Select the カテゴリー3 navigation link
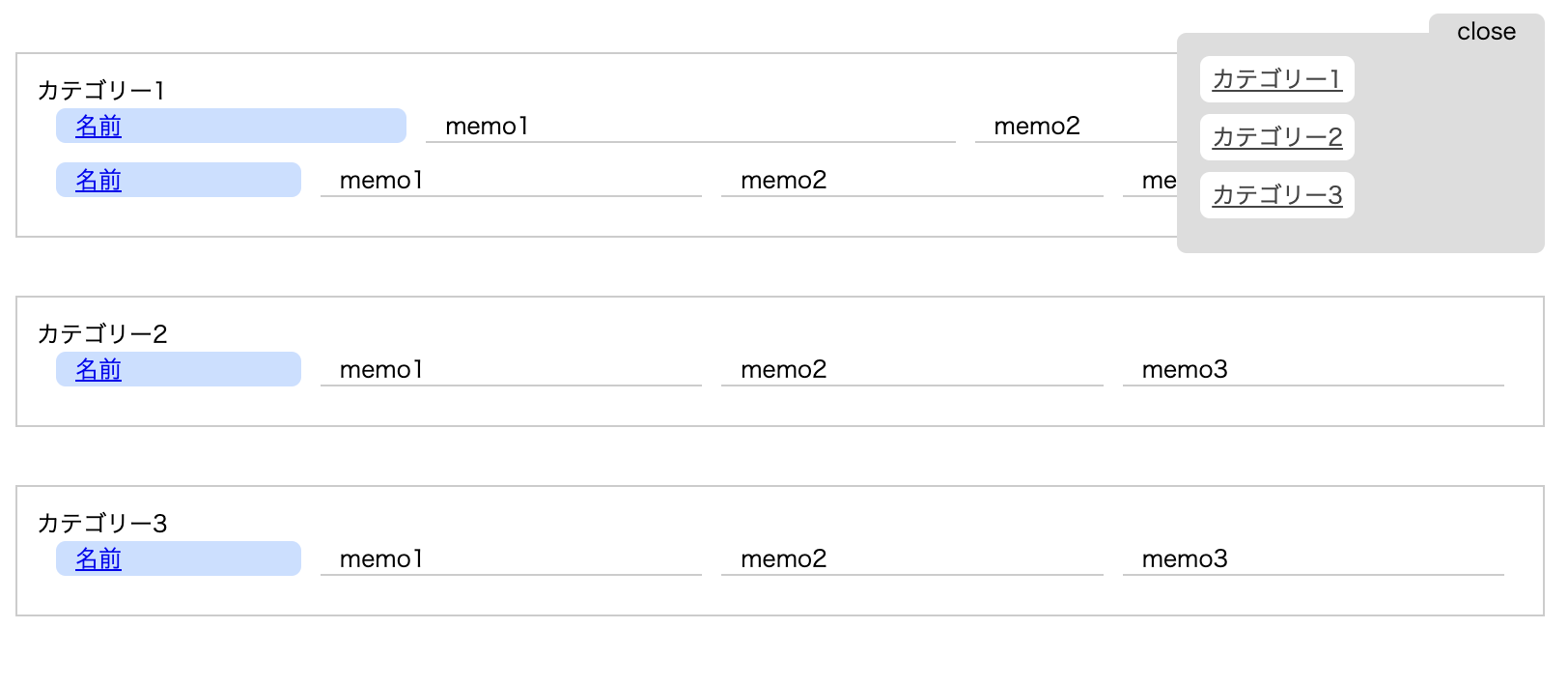This screenshot has width=1568, height=686. point(1276,195)
